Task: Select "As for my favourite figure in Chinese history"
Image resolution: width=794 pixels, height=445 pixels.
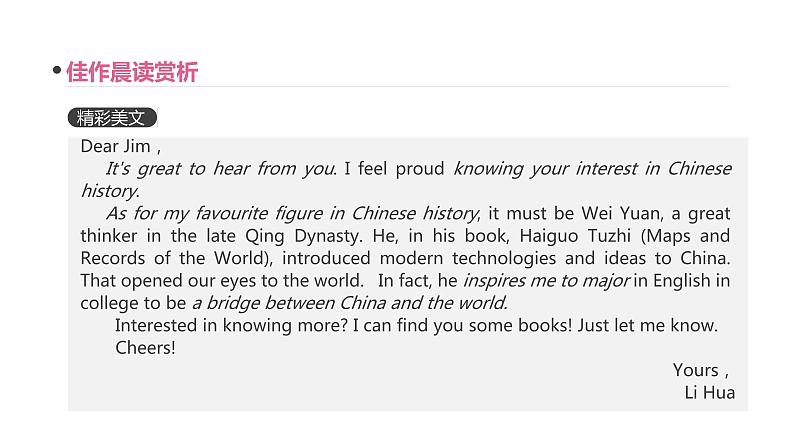Action: tap(292, 213)
